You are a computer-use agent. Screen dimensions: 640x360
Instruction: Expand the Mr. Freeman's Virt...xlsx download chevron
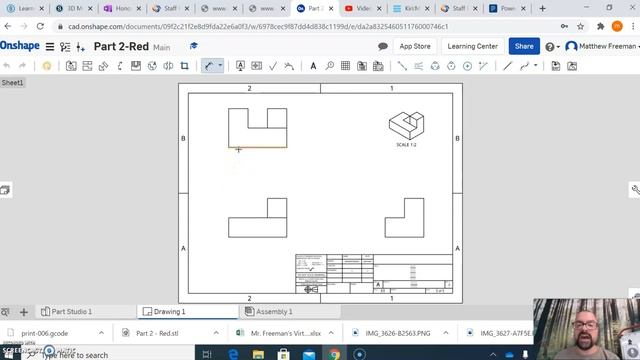331,333
